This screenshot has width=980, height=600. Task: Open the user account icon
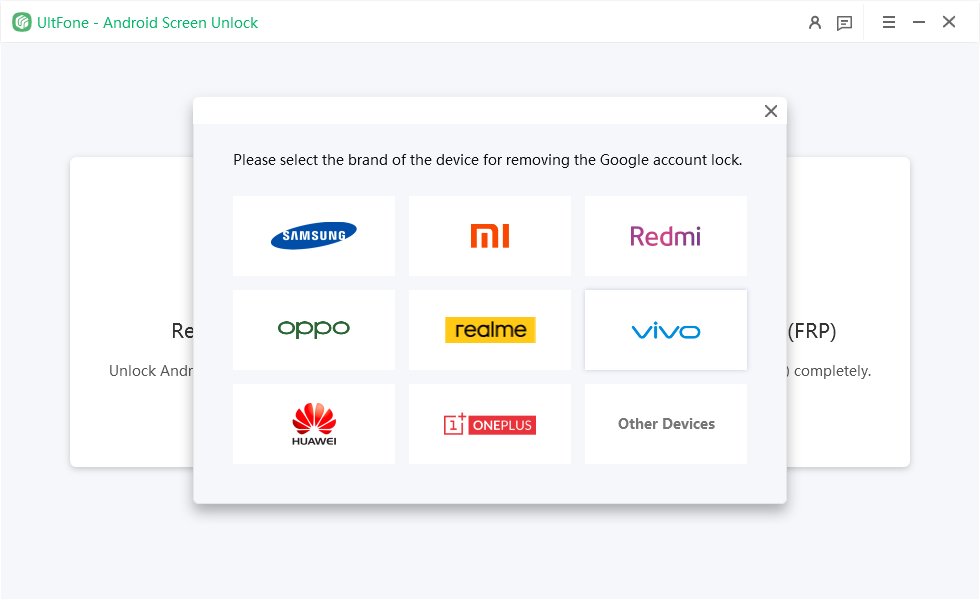coord(815,22)
